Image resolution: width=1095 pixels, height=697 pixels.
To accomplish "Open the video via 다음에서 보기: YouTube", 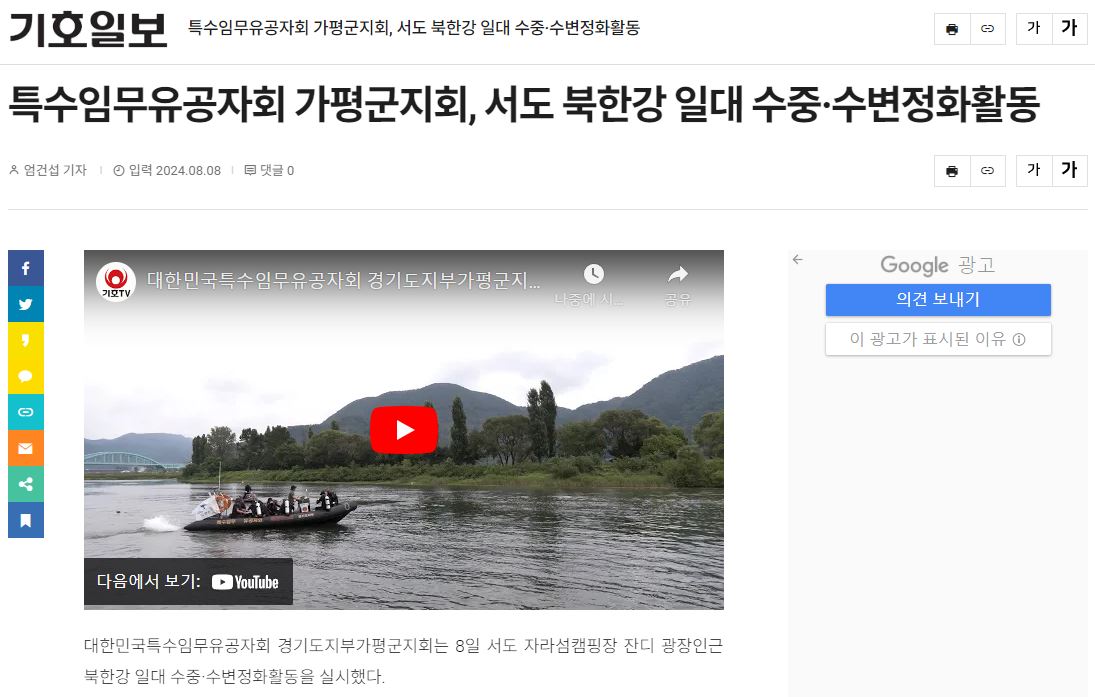I will point(188,581).
